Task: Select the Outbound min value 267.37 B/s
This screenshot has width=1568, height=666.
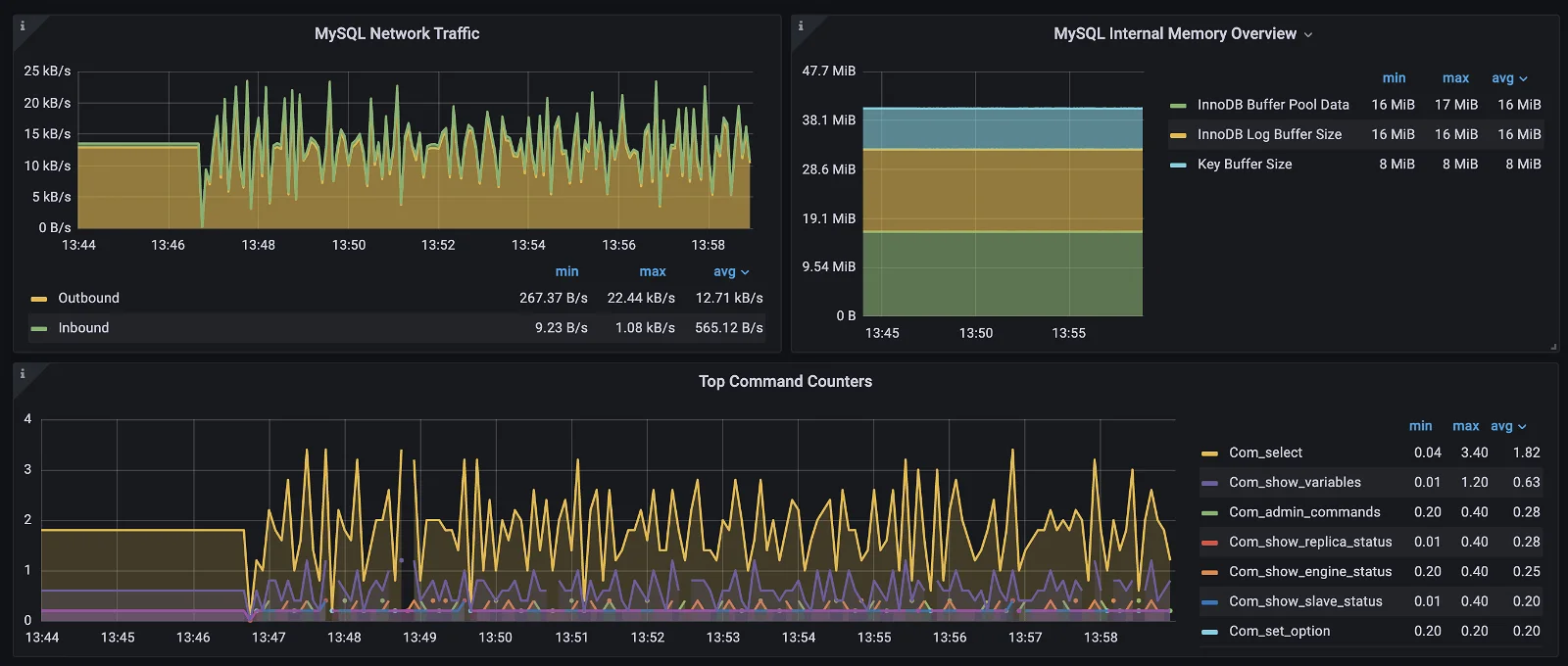Action: pos(554,298)
